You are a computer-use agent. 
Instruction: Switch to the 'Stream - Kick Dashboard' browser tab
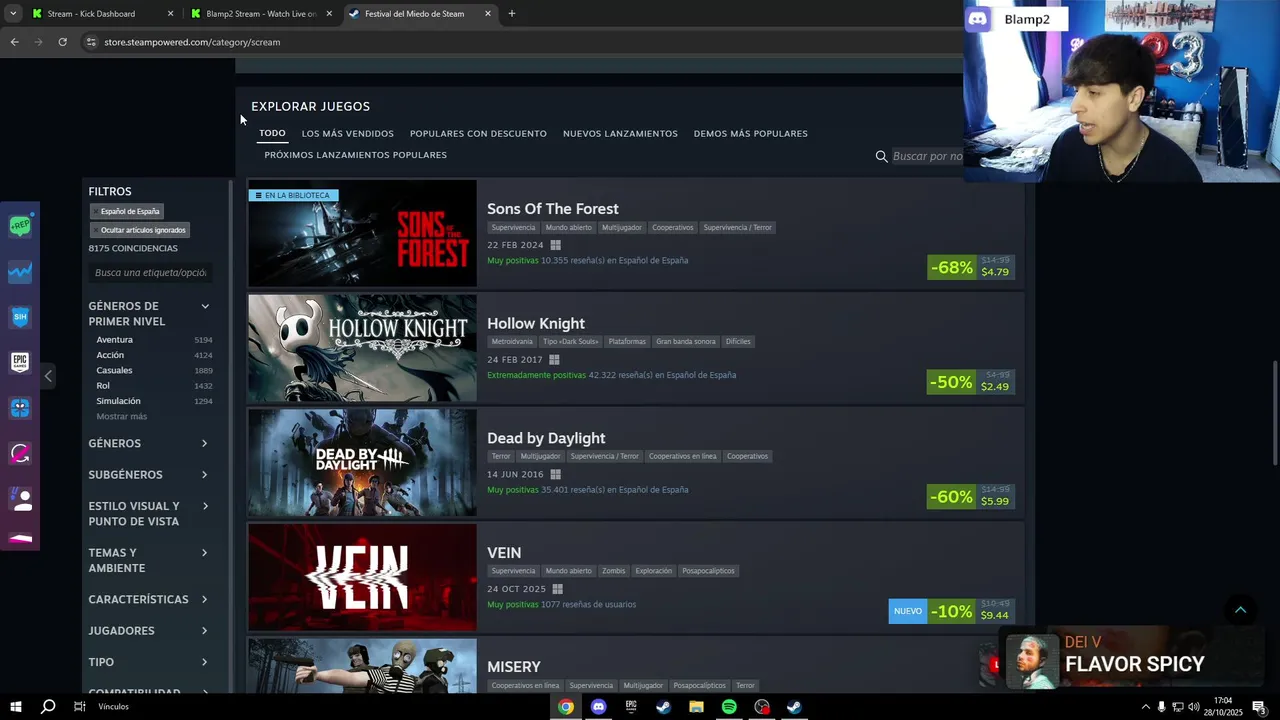(x=101, y=14)
